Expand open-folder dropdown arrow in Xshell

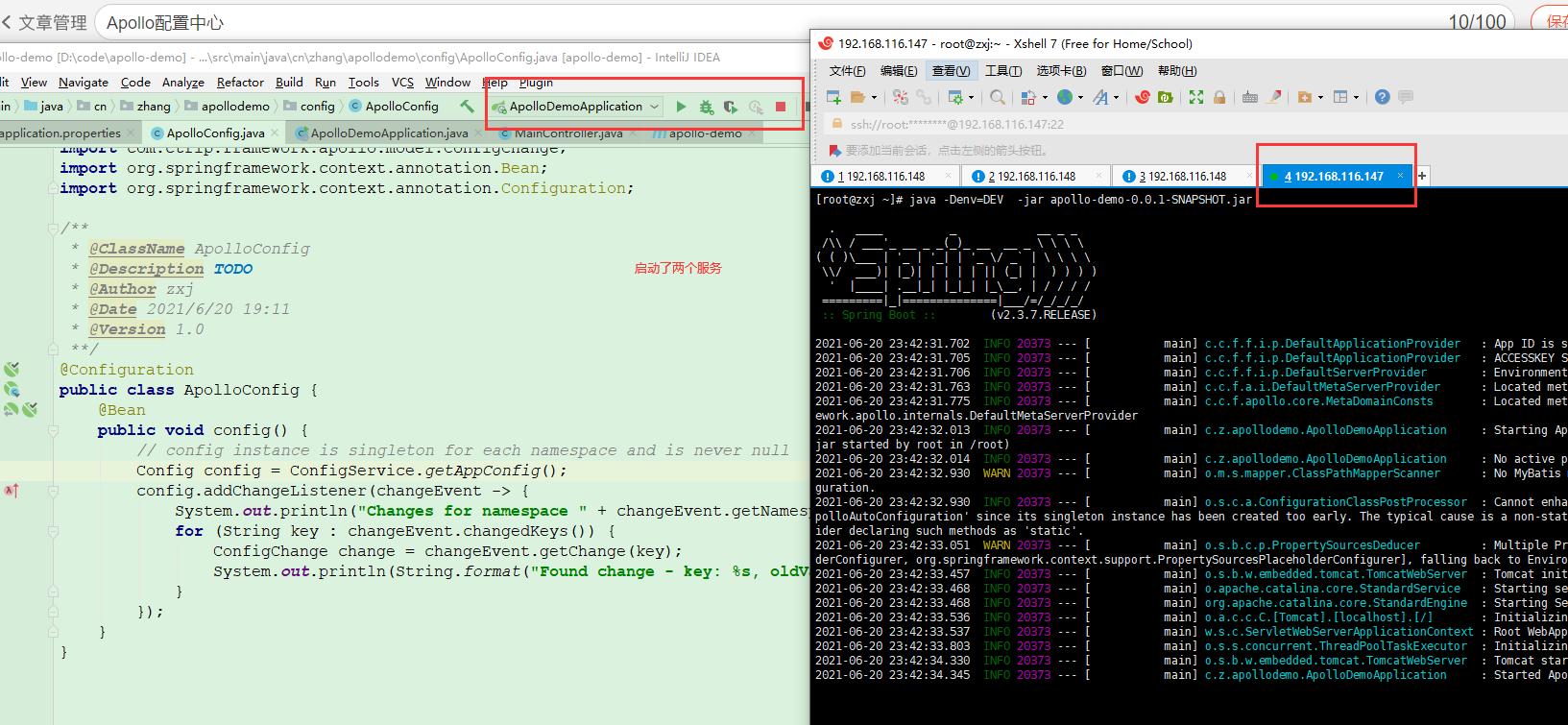(x=874, y=98)
